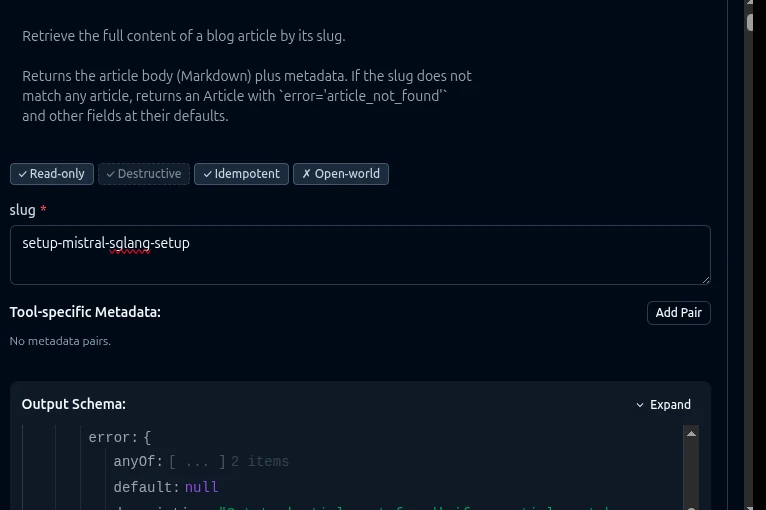Click the '2 items' count label
The image size is (766, 510).
tap(260, 462)
